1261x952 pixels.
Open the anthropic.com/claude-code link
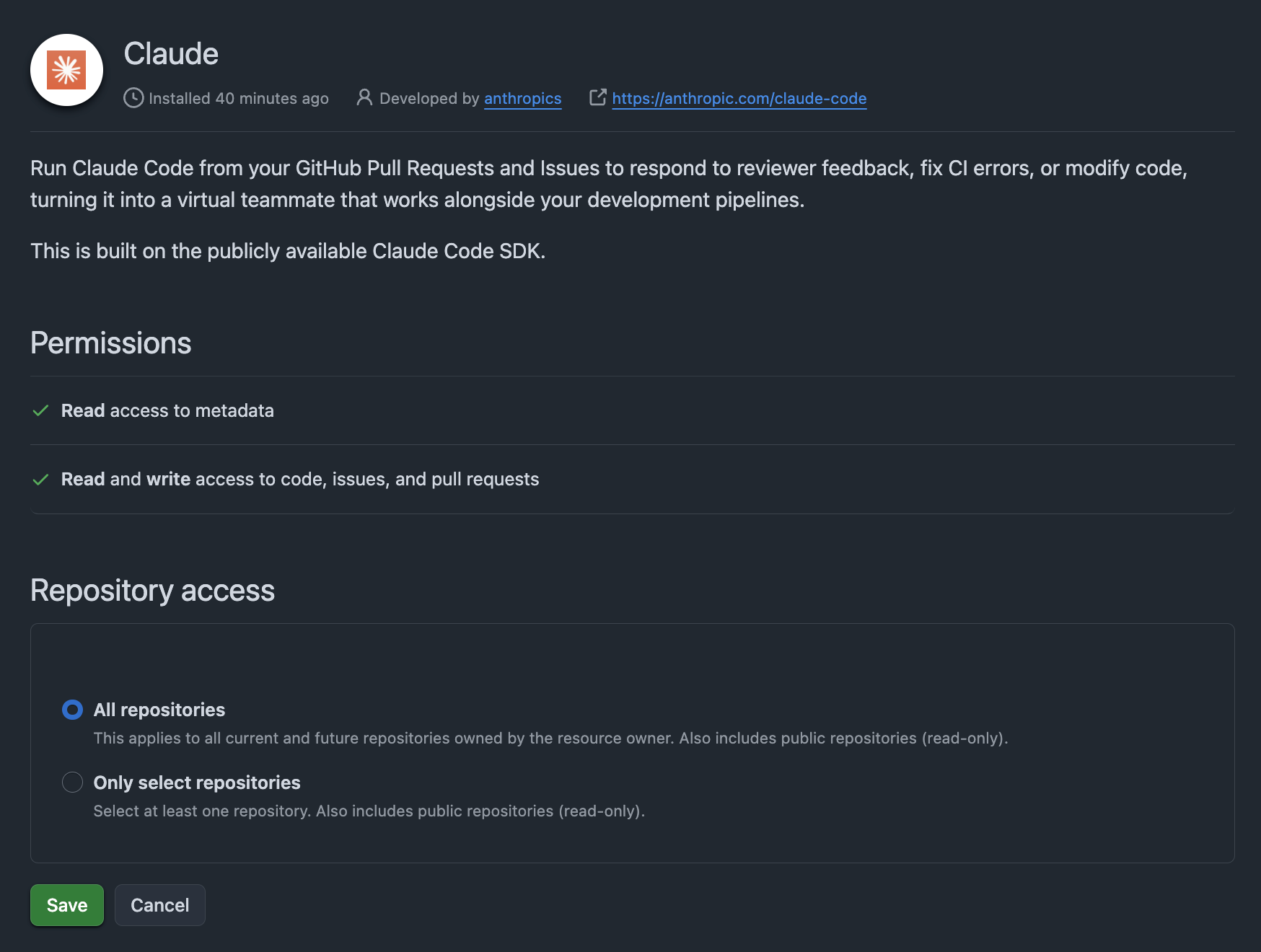[x=739, y=99]
